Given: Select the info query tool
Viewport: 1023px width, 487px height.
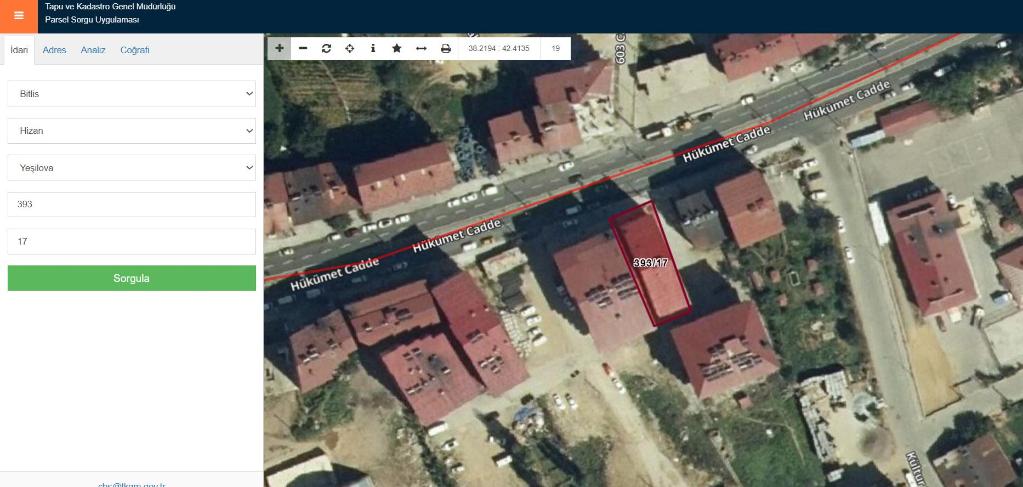Looking at the screenshot, I should tap(373, 48).
